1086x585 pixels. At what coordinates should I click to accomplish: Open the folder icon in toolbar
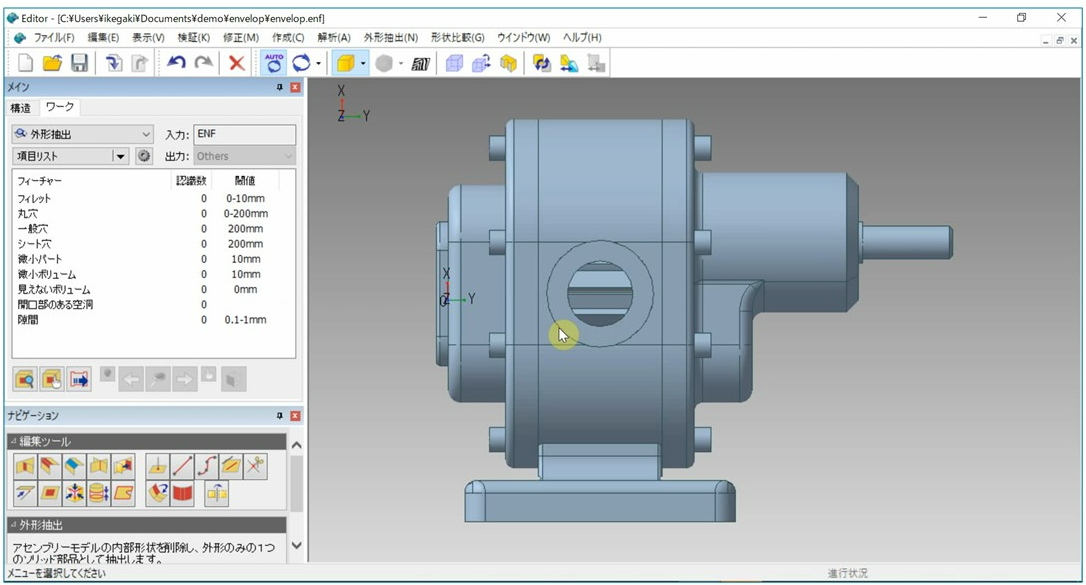pos(52,63)
